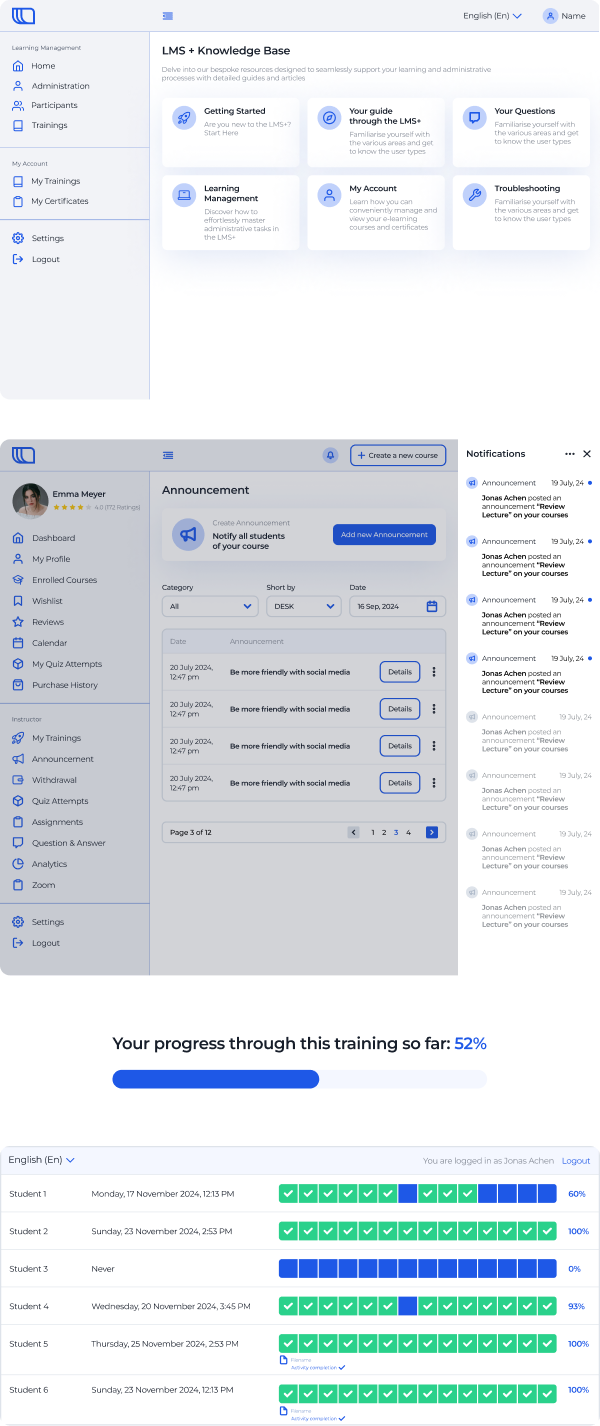
Task: Click the Create a new course button
Action: [398, 455]
